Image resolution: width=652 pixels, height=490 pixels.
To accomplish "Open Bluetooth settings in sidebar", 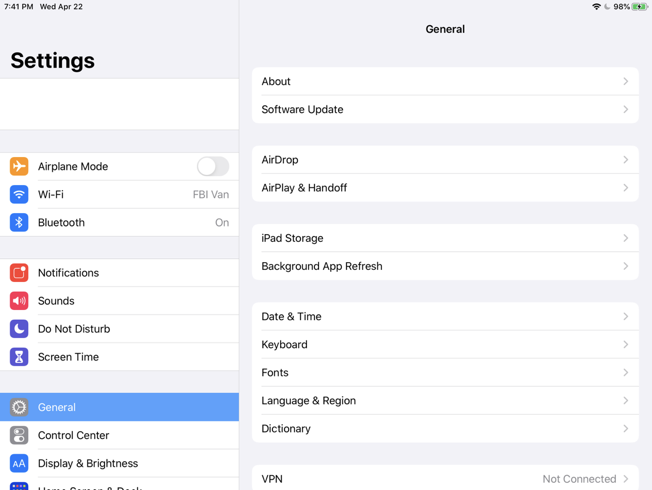I will pos(119,223).
